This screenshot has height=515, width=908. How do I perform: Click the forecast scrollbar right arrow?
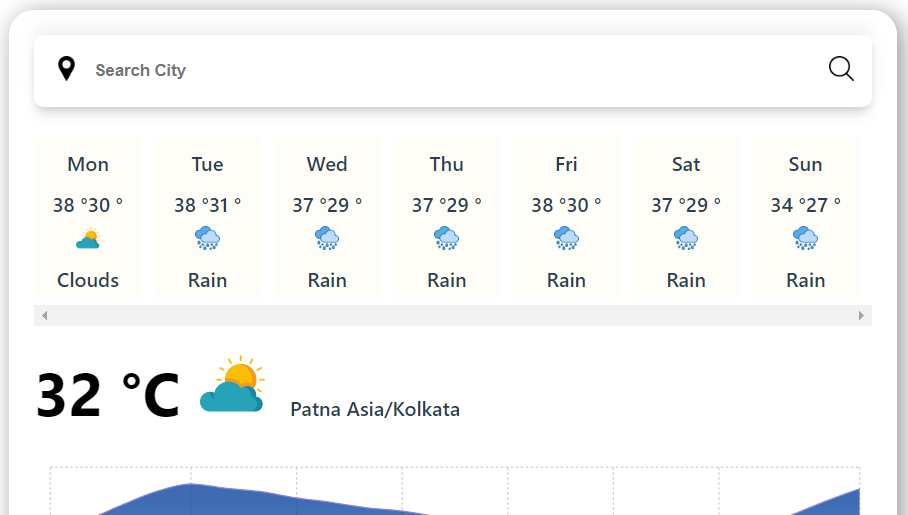click(x=861, y=316)
